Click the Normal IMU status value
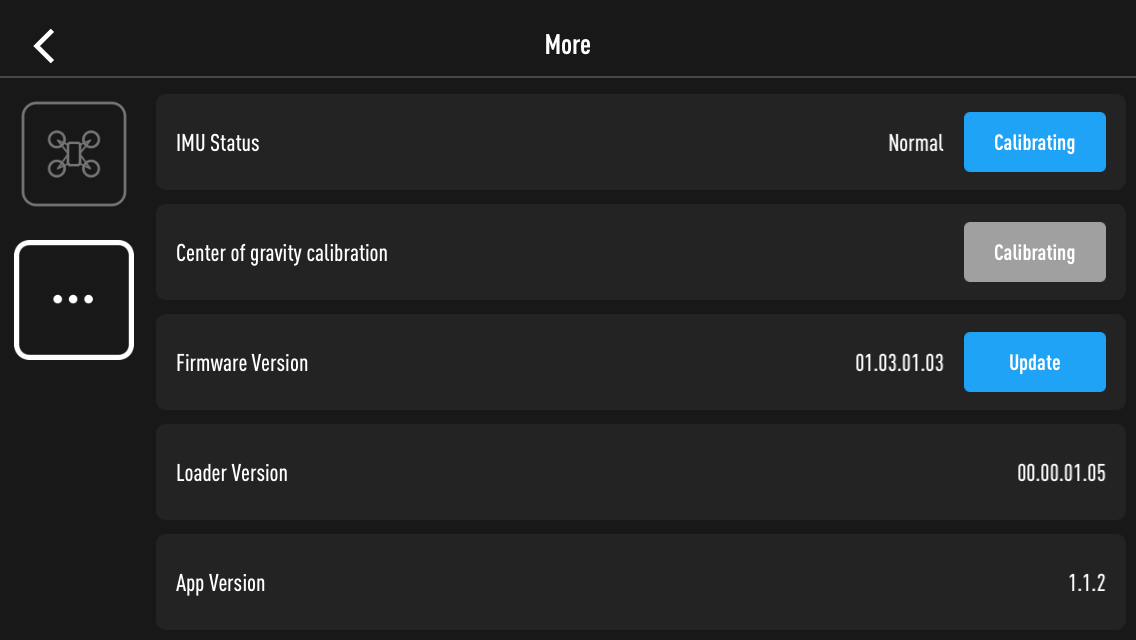This screenshot has height=640, width=1136. click(916, 143)
